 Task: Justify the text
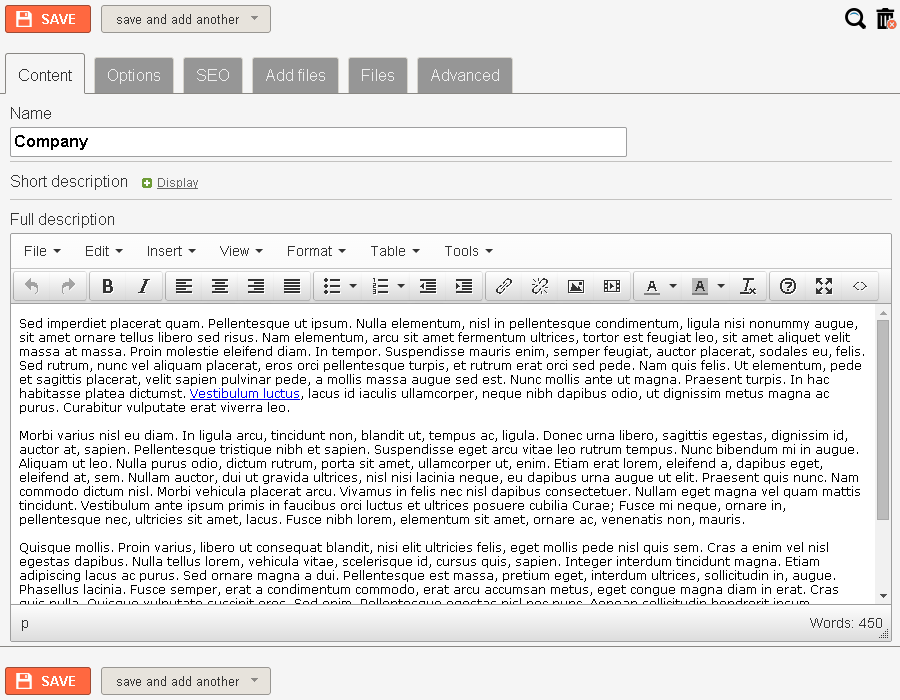tap(292, 286)
